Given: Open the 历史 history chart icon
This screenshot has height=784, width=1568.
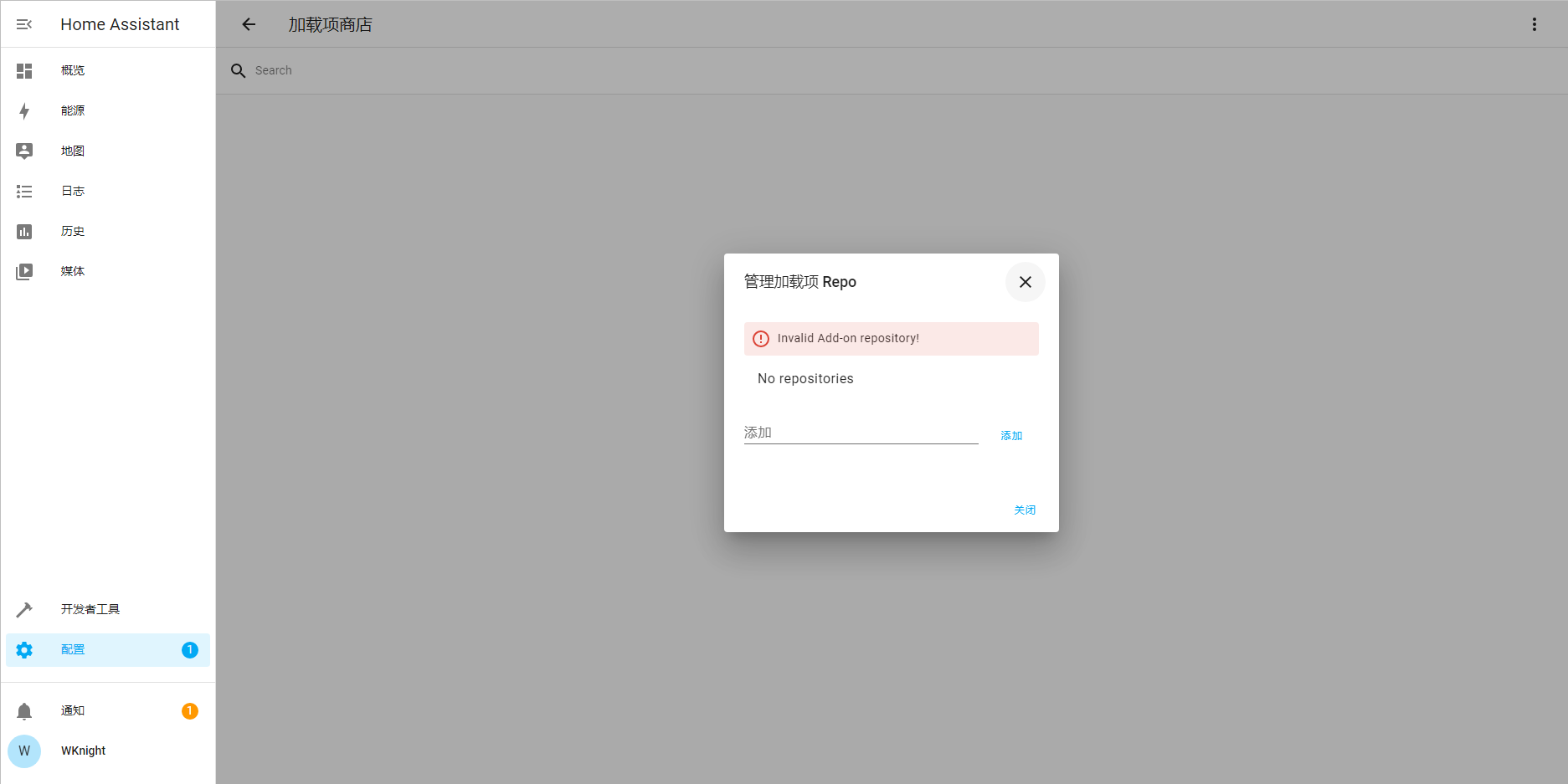Looking at the screenshot, I should [24, 232].
